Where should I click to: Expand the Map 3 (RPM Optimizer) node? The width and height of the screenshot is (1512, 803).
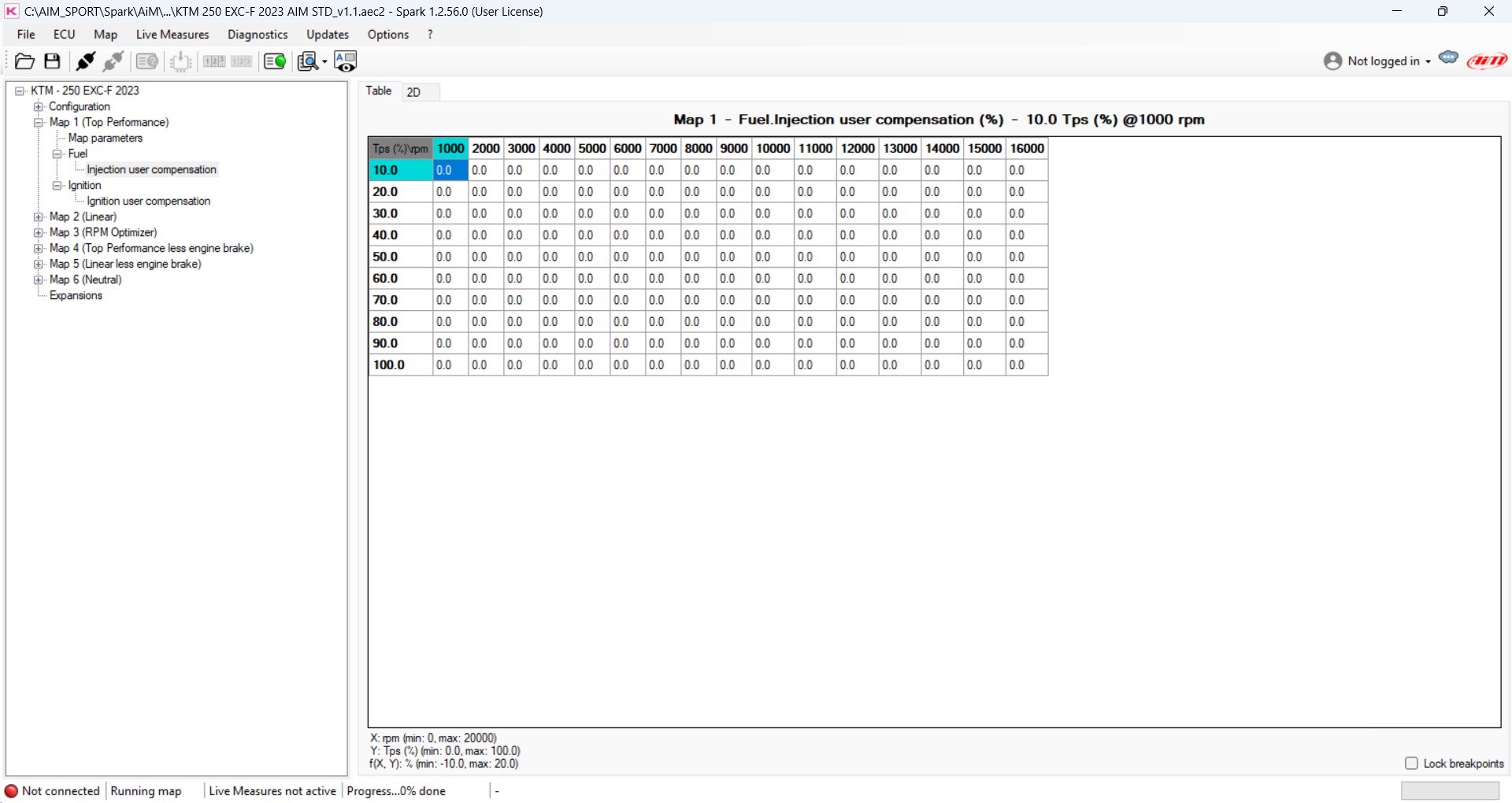tap(38, 233)
